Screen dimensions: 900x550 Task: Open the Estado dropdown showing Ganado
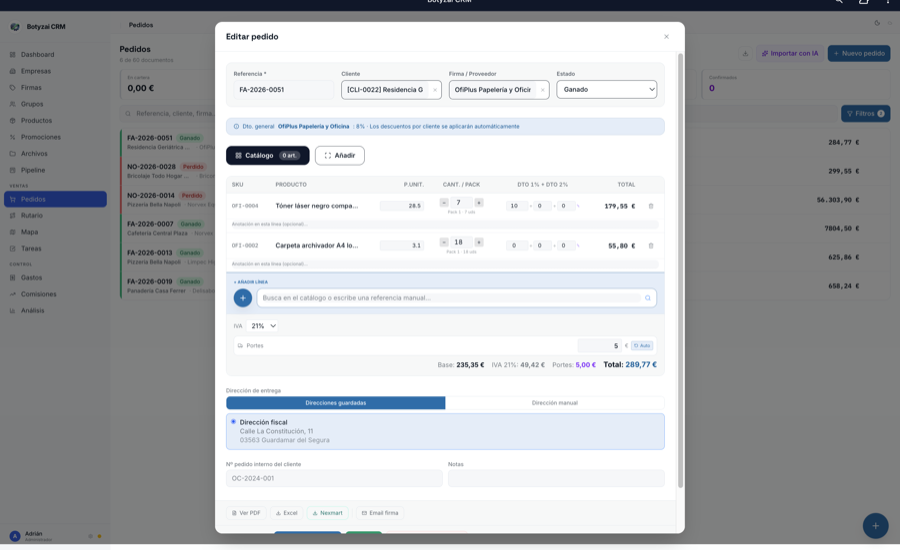pos(607,90)
